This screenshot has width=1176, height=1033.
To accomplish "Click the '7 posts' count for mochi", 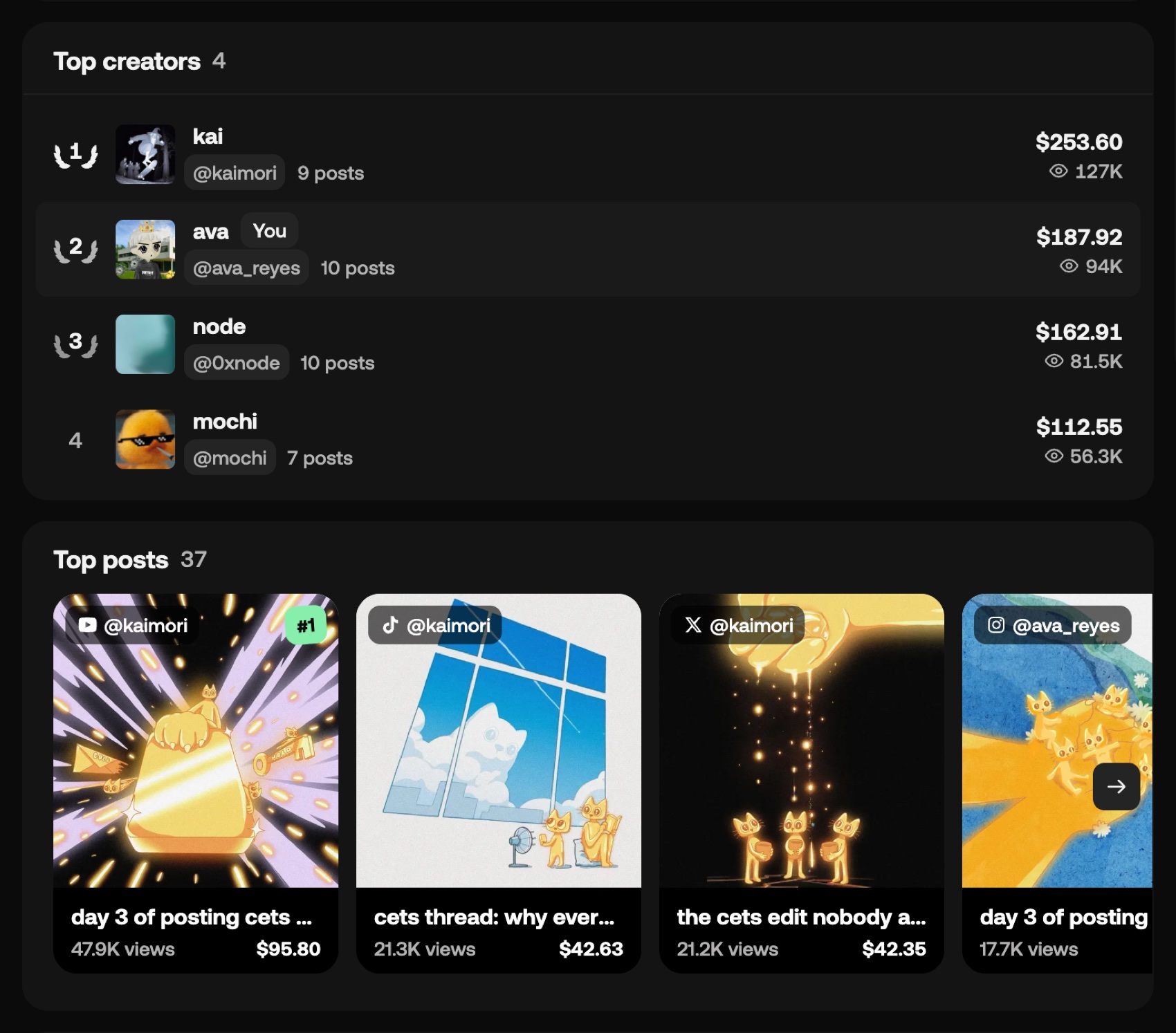I will 320,458.
